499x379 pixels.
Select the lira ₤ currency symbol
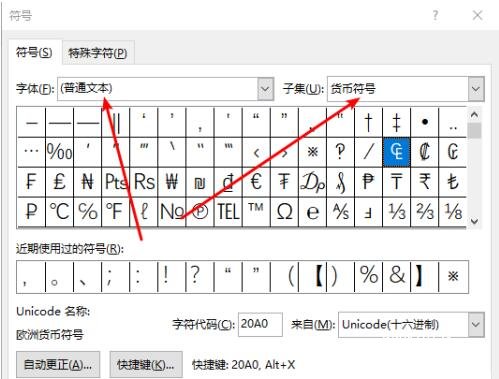point(59,182)
